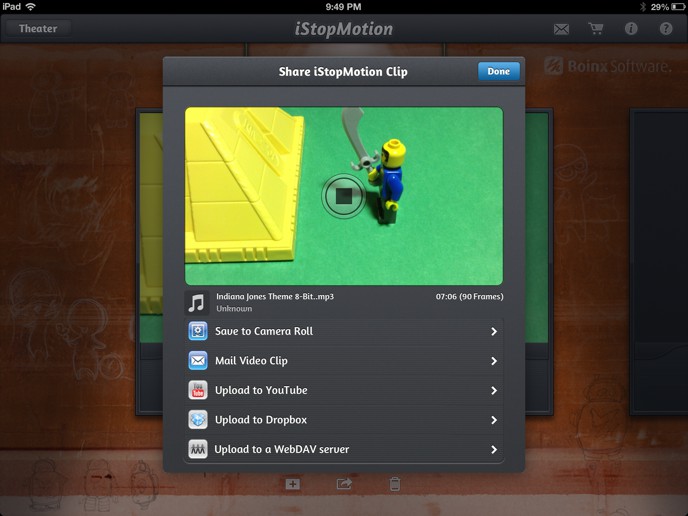Click the Unknown artist label
This screenshot has height=516, width=688.
point(234,308)
